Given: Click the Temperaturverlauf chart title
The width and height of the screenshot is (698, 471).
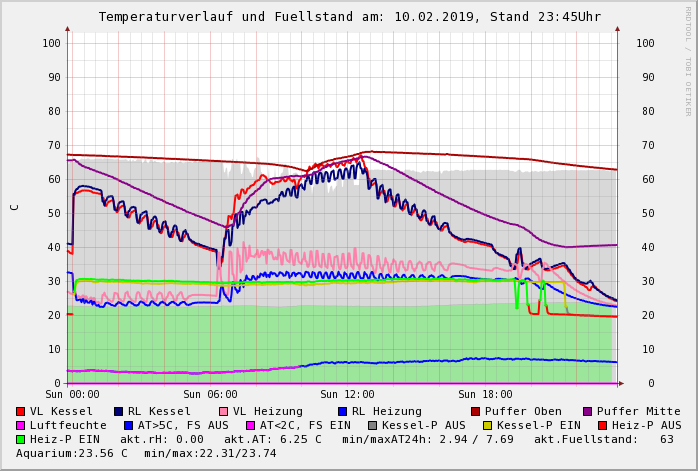Looking at the screenshot, I should (349, 17).
